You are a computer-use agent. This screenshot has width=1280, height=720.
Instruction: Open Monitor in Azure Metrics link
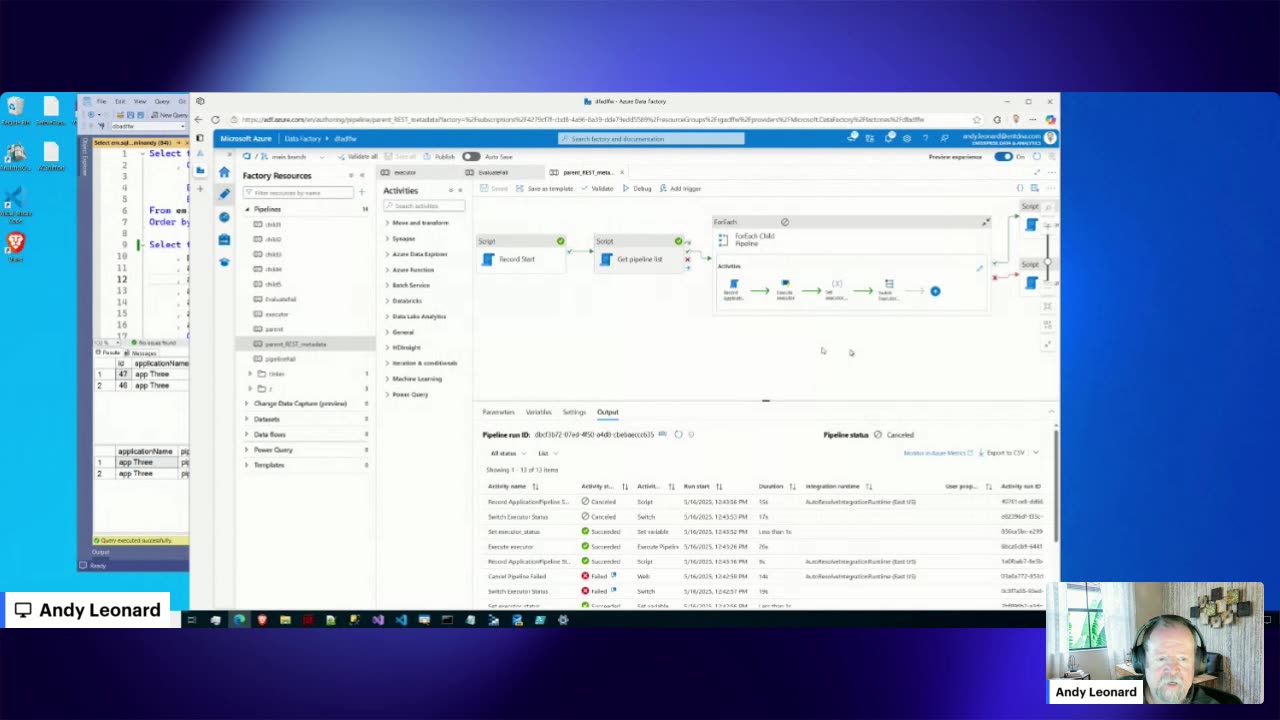tap(938, 453)
